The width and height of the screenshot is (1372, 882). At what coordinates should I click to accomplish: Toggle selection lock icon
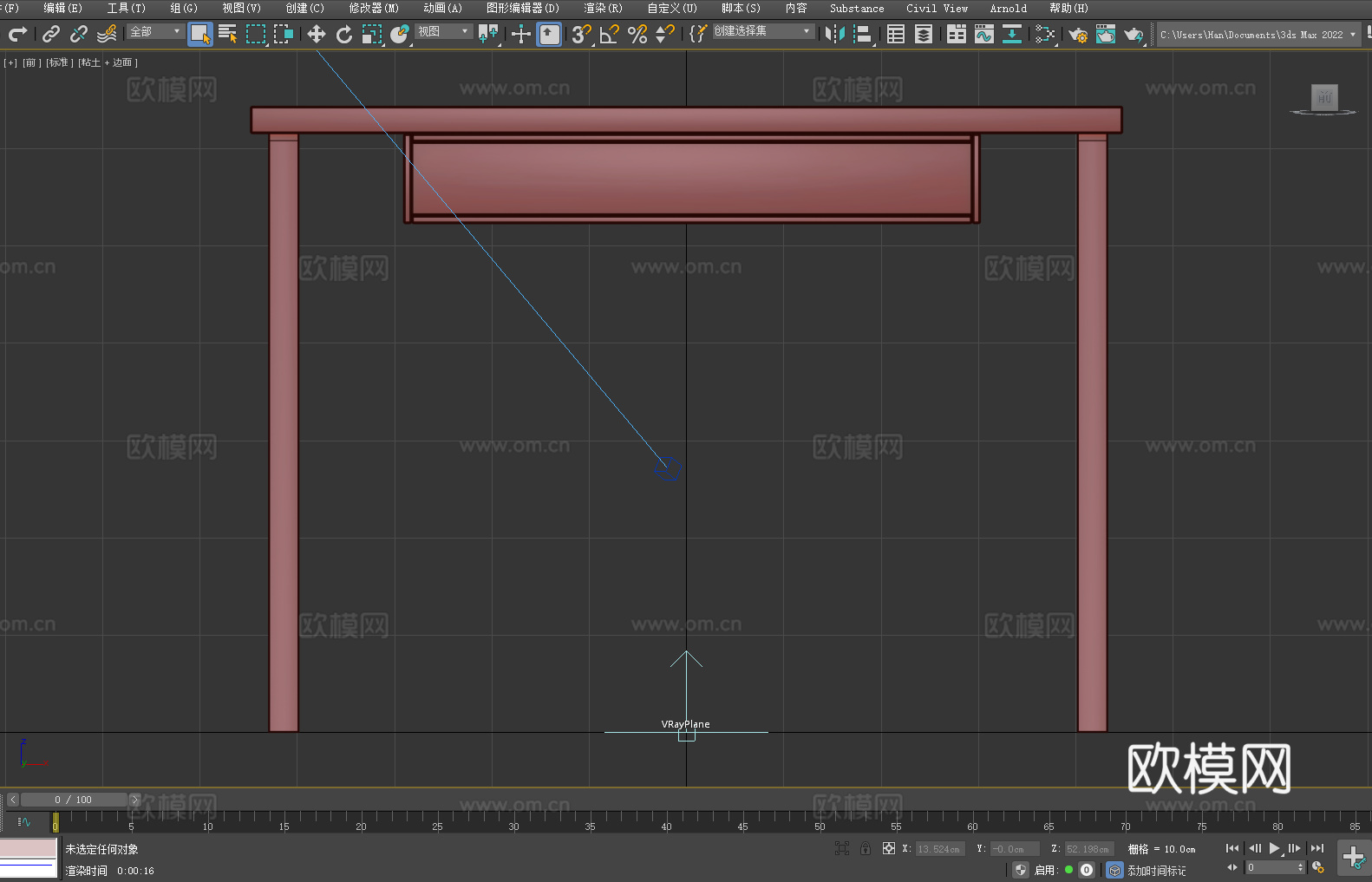(866, 848)
